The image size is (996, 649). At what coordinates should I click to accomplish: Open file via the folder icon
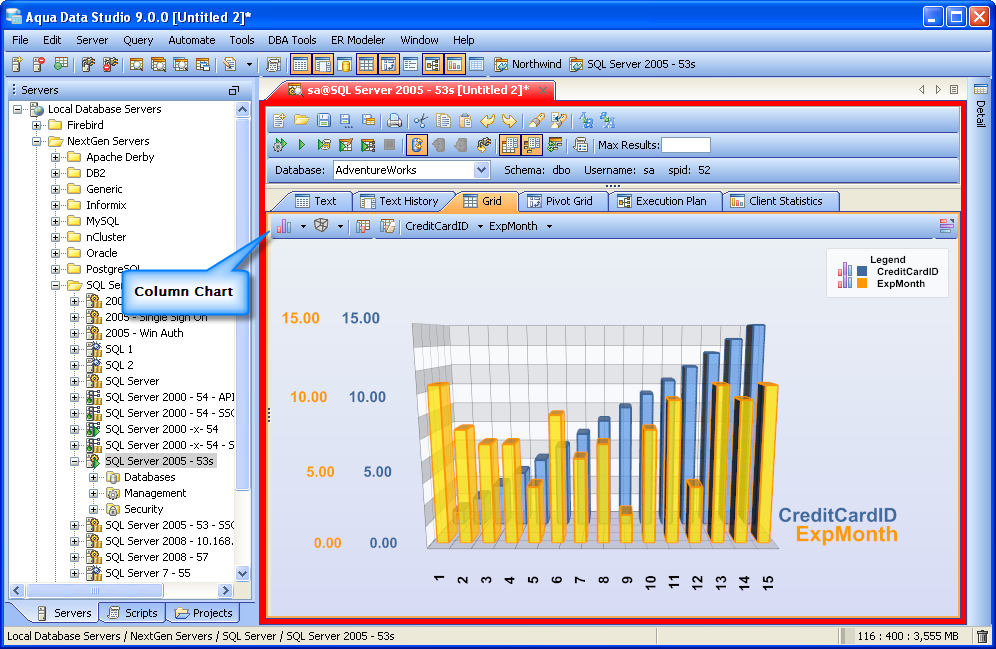pos(301,120)
